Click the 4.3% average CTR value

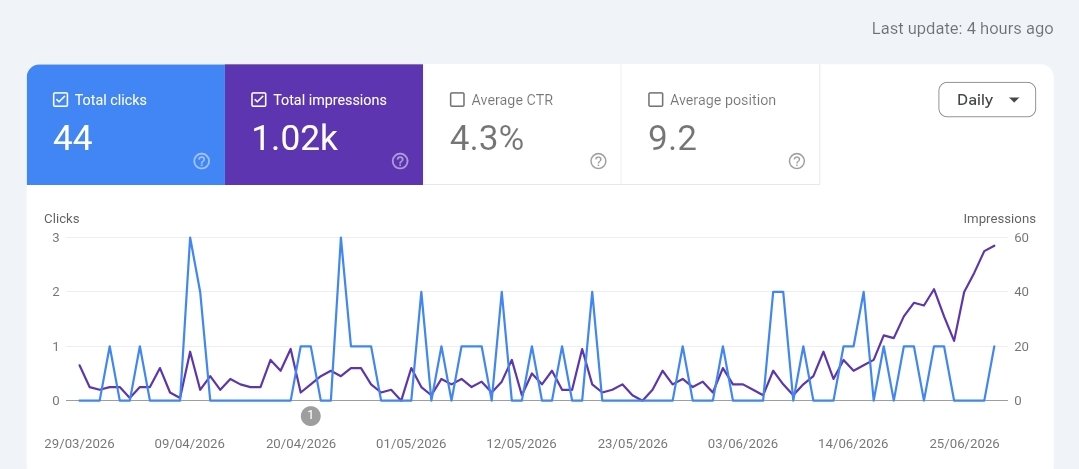(487, 138)
